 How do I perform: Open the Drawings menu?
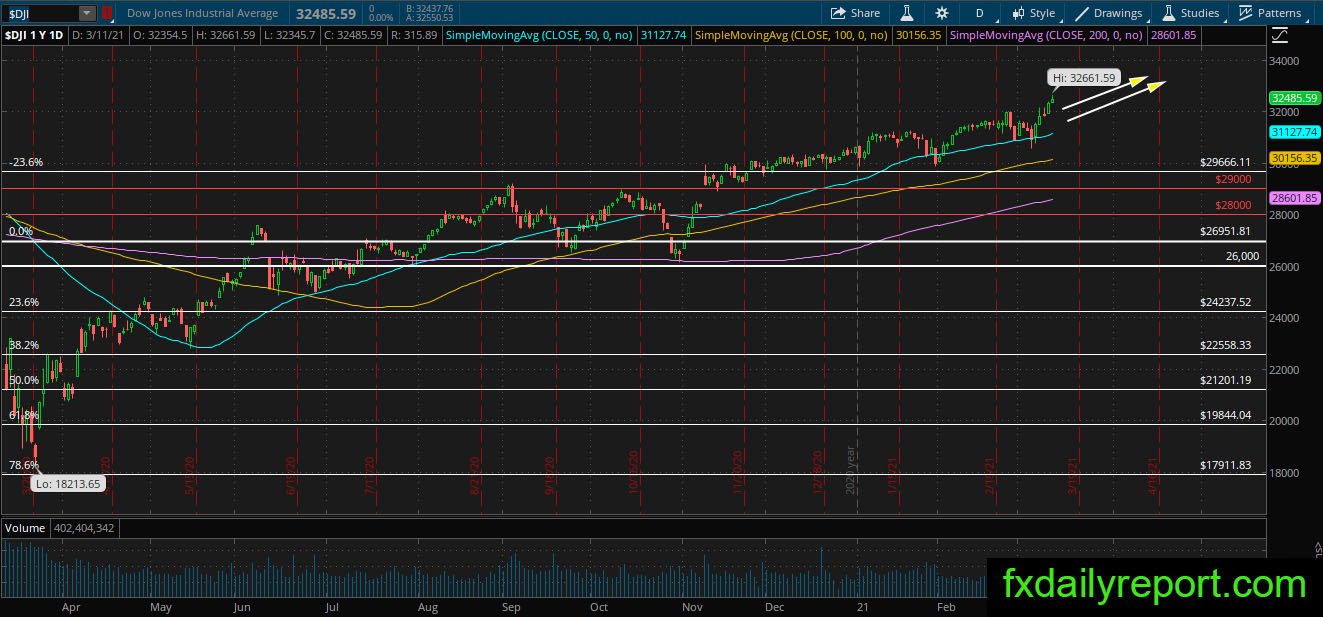pyautogui.click(x=1108, y=13)
